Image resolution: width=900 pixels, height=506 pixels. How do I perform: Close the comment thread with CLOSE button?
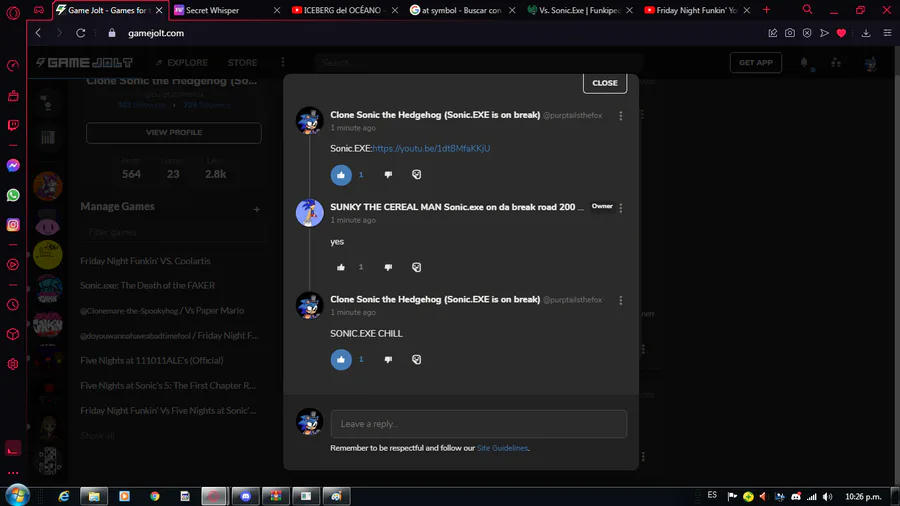(605, 83)
